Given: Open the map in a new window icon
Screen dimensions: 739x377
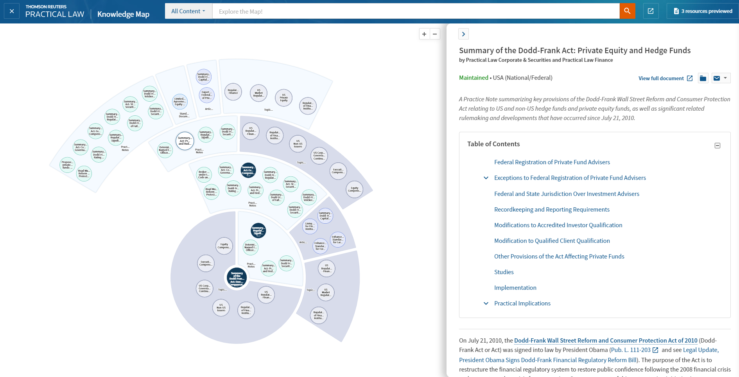Looking at the screenshot, I should point(651,11).
